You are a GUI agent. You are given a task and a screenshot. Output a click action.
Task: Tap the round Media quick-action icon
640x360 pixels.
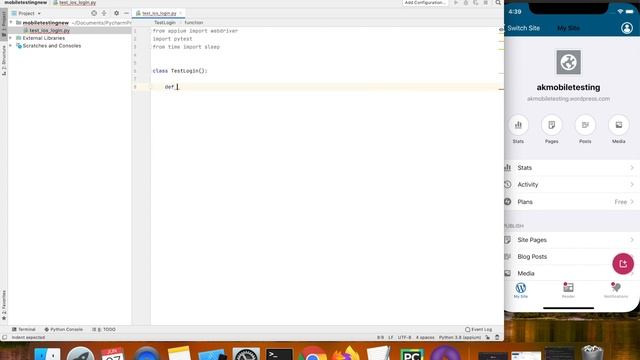coord(618,125)
